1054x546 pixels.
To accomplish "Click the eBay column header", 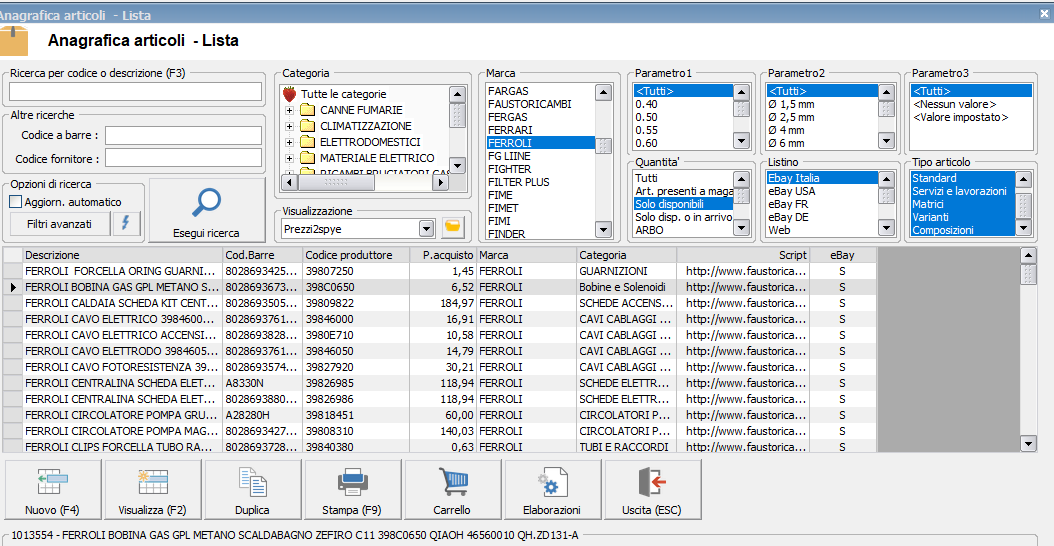I will click(843, 255).
